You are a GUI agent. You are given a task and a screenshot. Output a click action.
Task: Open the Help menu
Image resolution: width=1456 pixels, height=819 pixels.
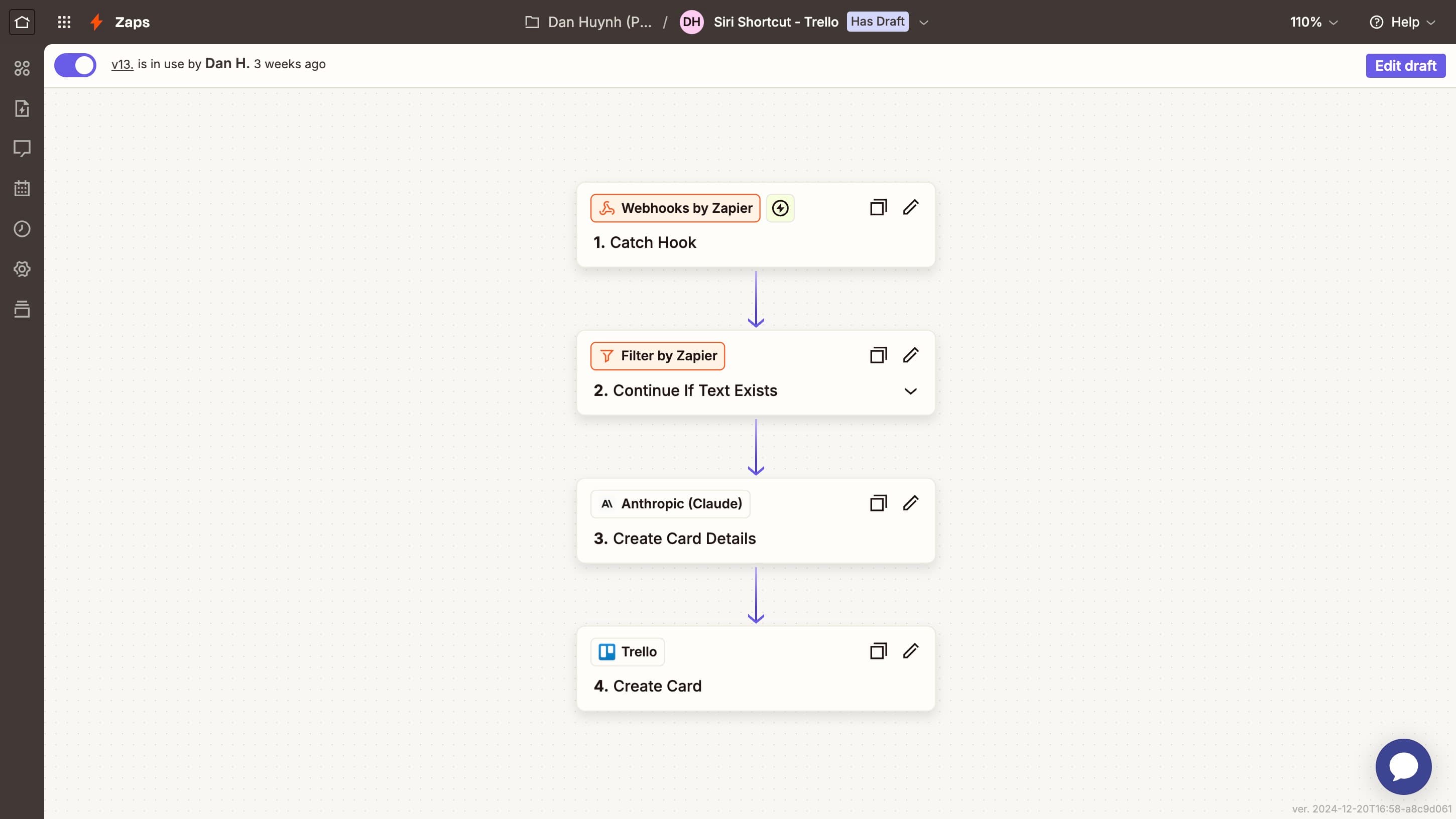1403,22
